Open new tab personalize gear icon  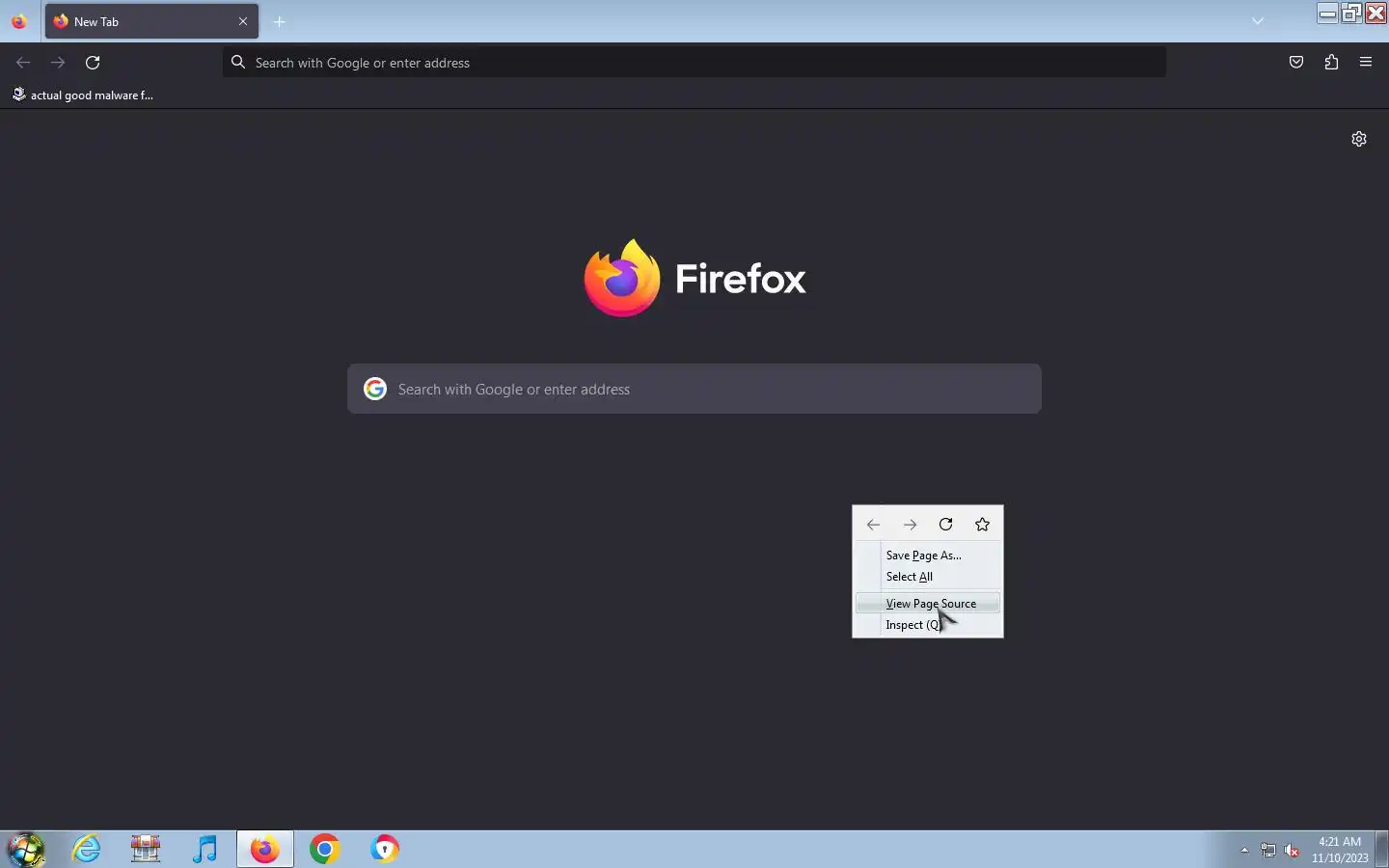(x=1359, y=139)
